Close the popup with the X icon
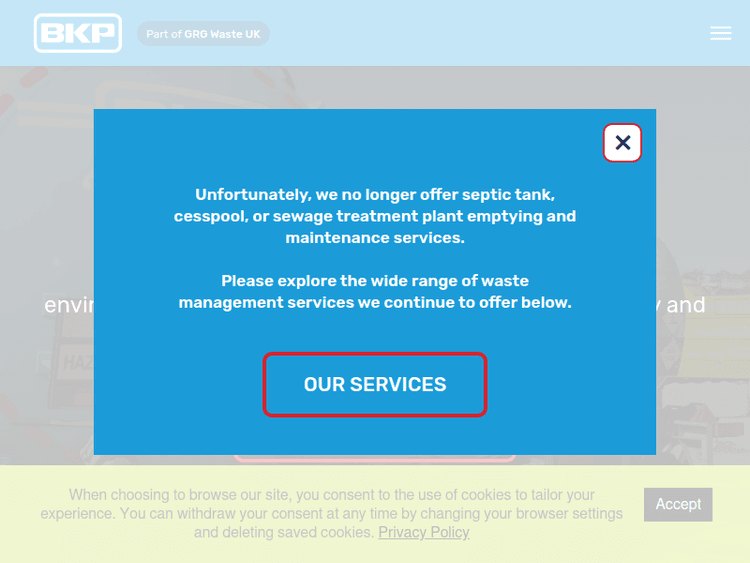The height and width of the screenshot is (563, 750). [622, 143]
